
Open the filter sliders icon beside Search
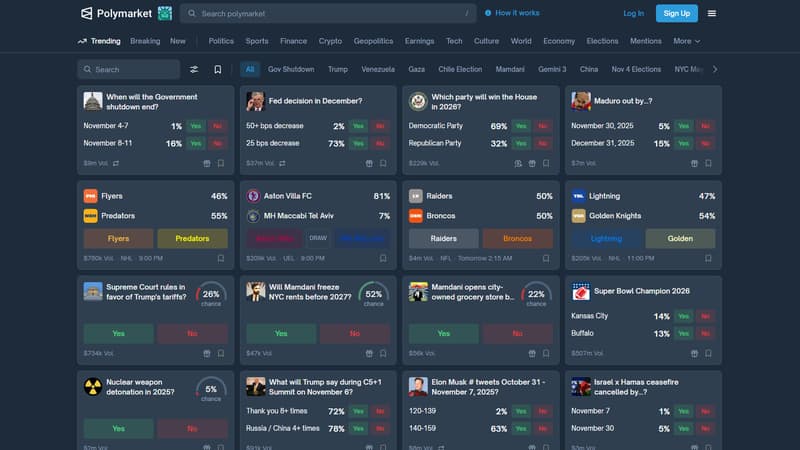point(194,70)
